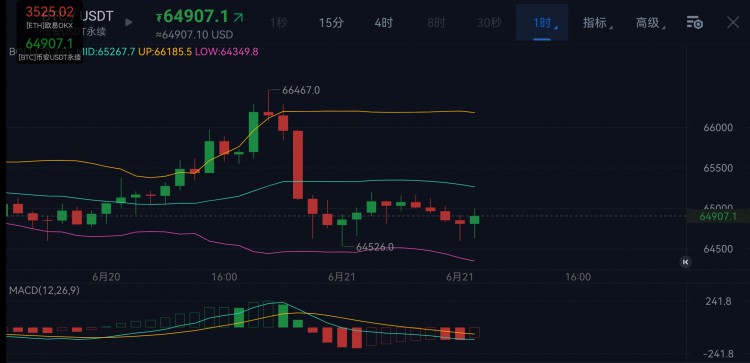
Task: Click the large red candle dropping from 66000
Action: click(298, 165)
